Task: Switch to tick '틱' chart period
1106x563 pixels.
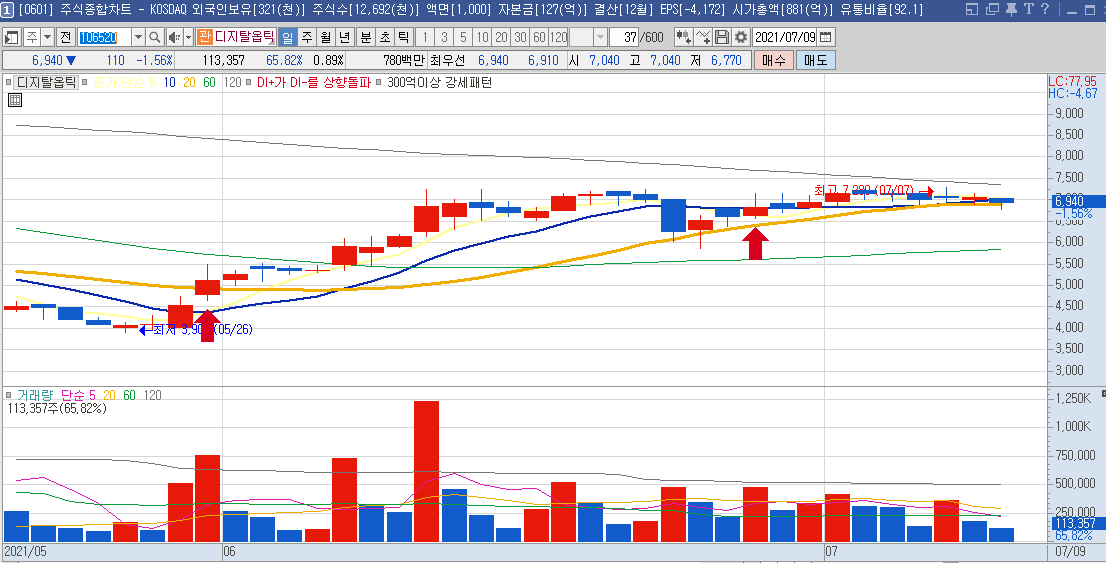Action: tap(403, 37)
